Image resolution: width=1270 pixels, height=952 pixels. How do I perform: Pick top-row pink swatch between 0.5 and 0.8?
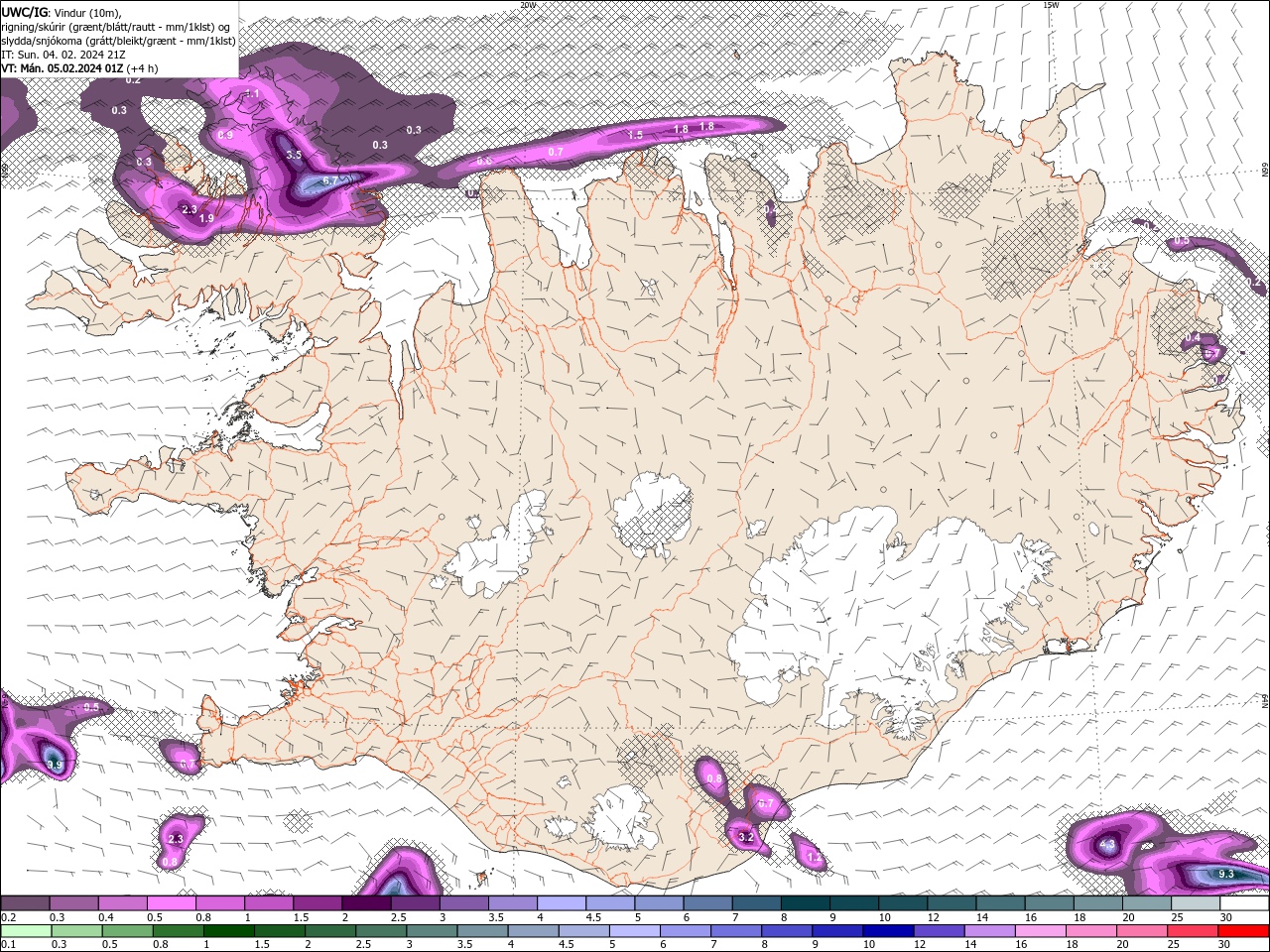[171, 902]
